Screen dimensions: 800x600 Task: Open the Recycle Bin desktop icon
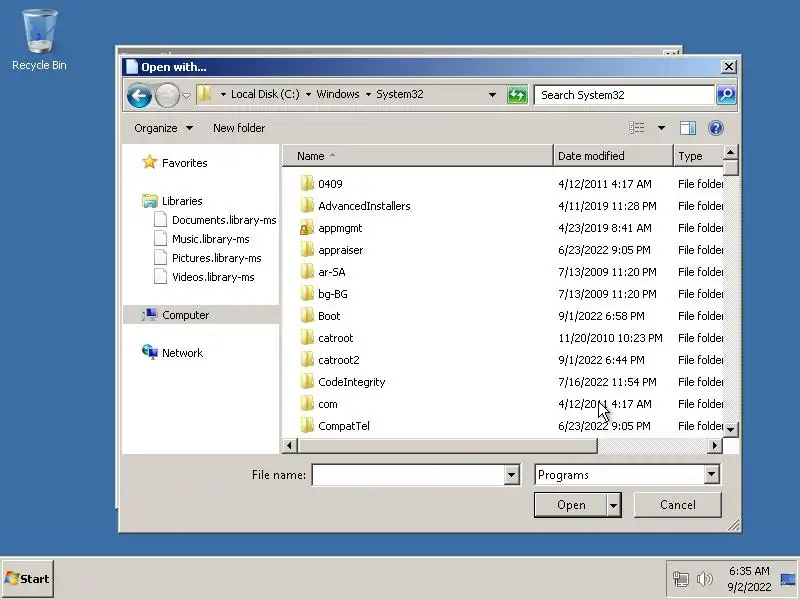pos(39,40)
